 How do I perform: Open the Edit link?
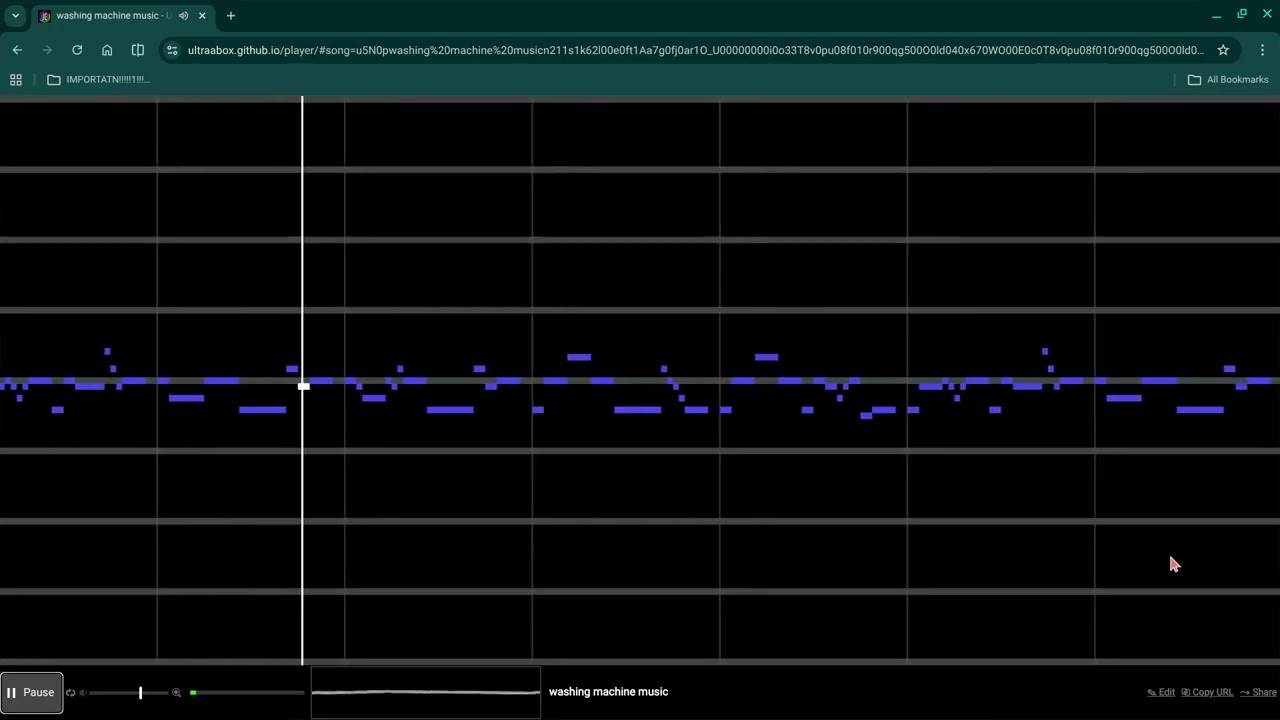click(x=1161, y=692)
